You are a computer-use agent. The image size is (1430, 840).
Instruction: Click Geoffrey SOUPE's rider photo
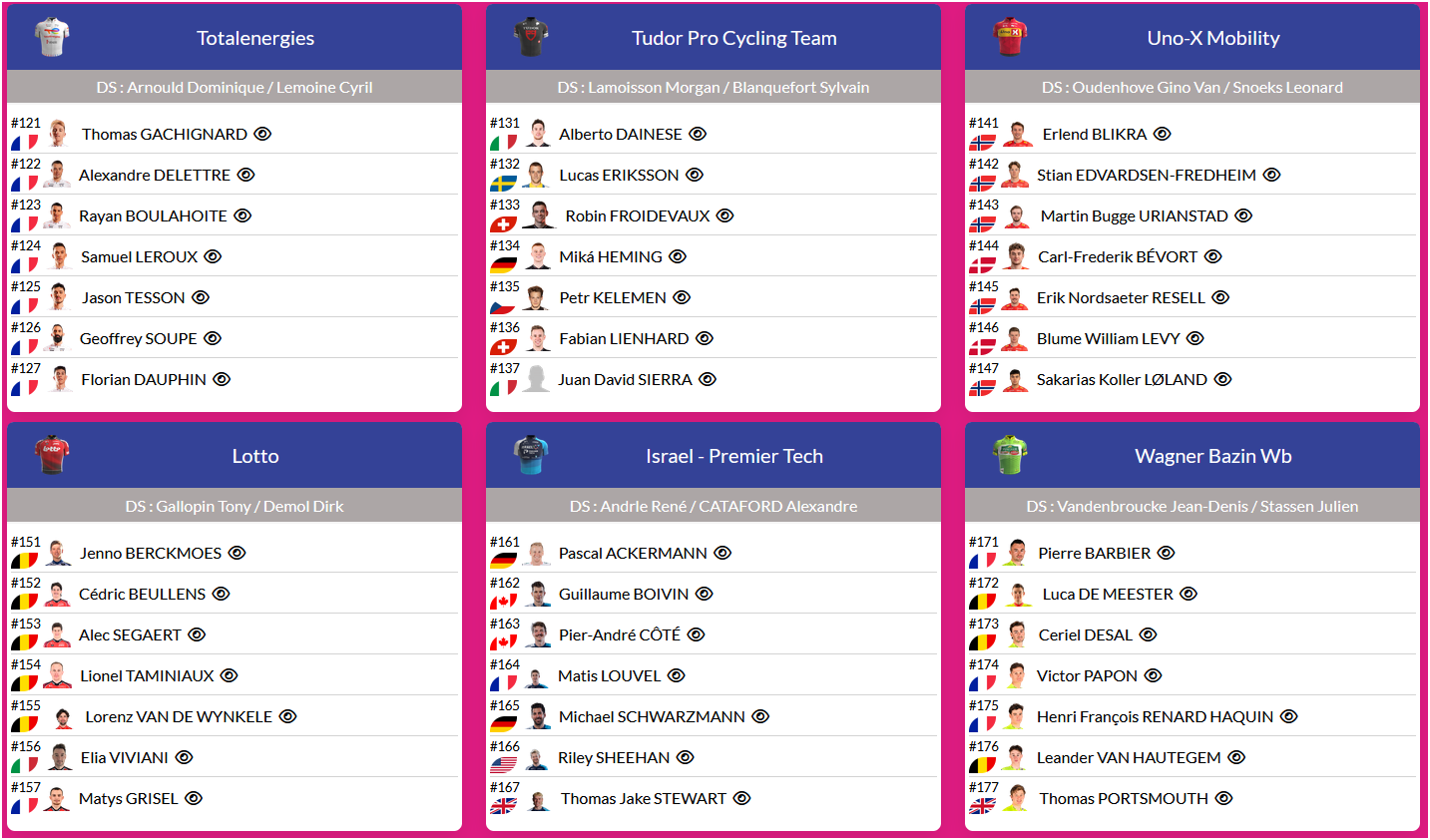pyautogui.click(x=58, y=338)
